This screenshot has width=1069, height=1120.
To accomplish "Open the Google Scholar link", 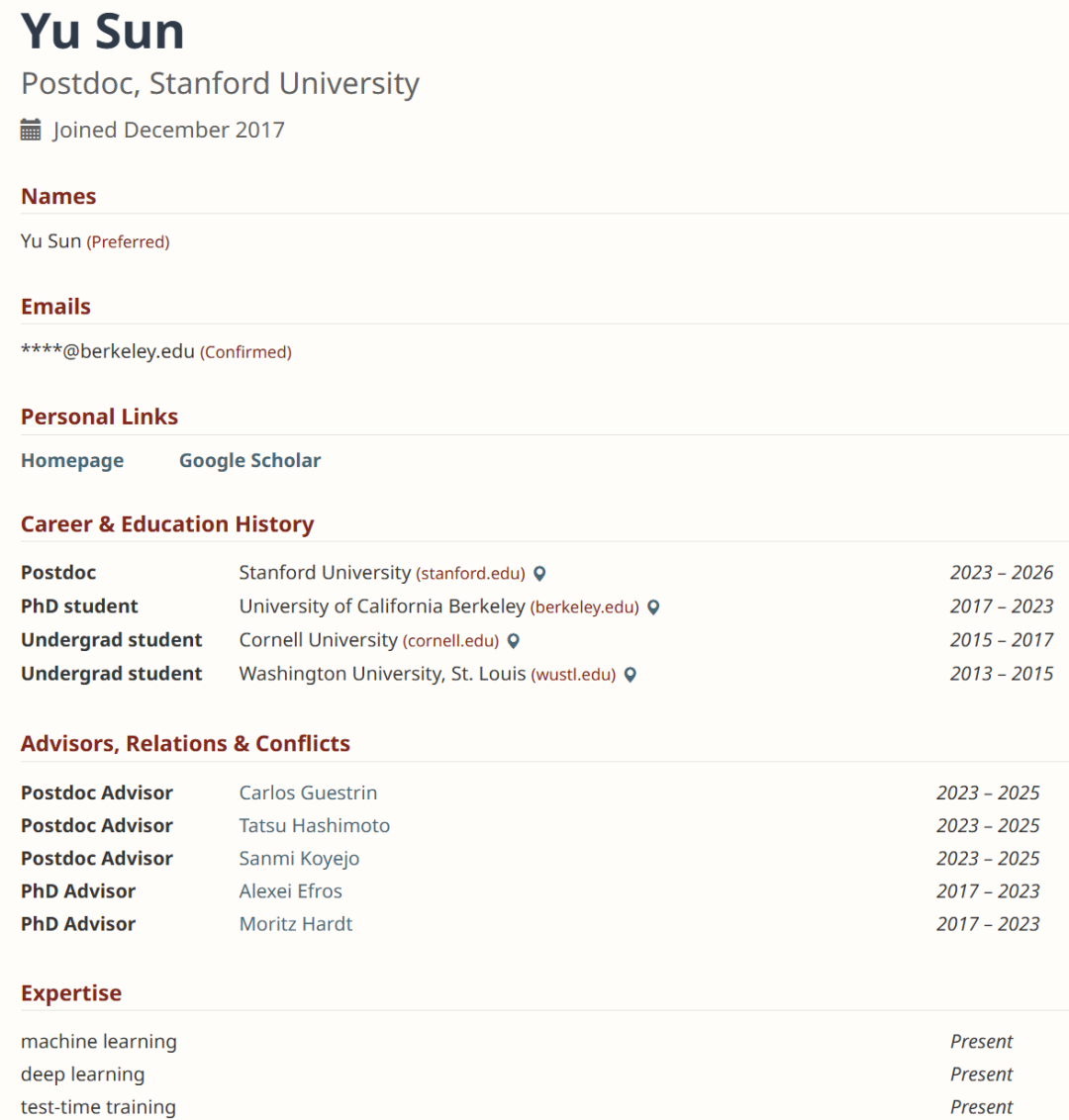I will click(x=249, y=460).
